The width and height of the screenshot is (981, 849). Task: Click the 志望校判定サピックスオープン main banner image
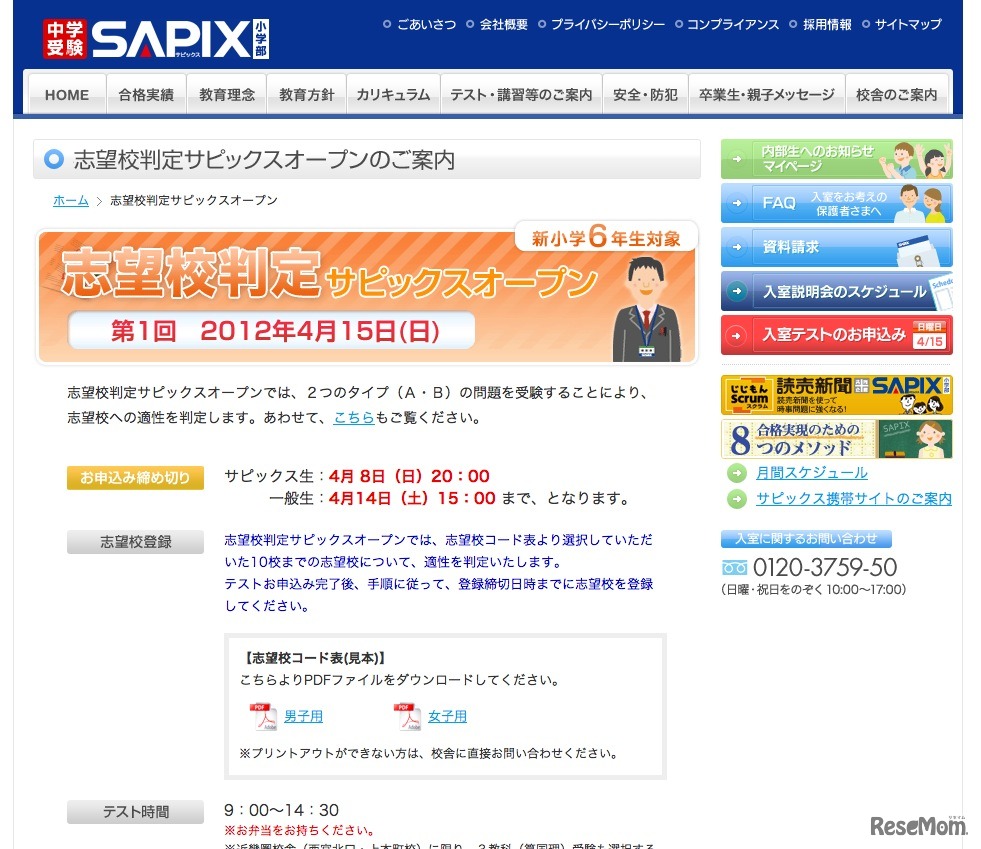(367, 294)
